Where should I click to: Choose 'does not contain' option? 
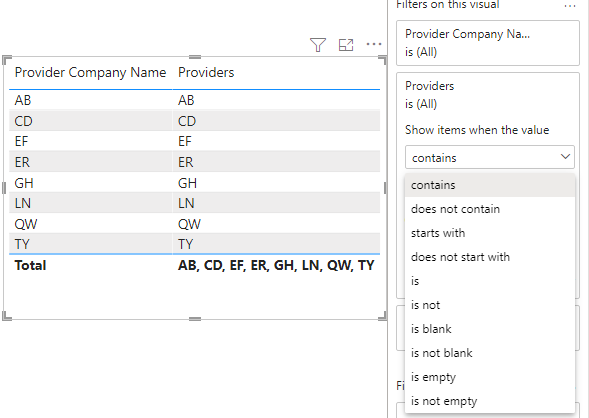pyautogui.click(x=490, y=209)
